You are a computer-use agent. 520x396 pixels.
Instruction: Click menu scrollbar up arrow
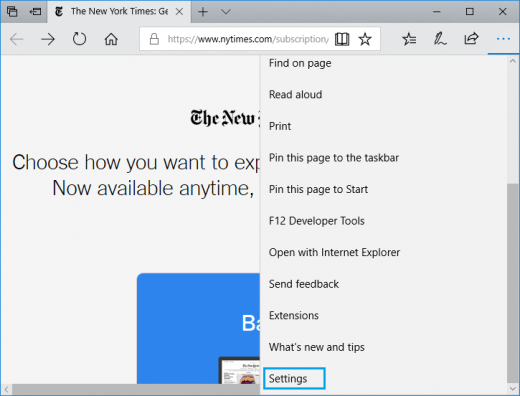coord(513,61)
